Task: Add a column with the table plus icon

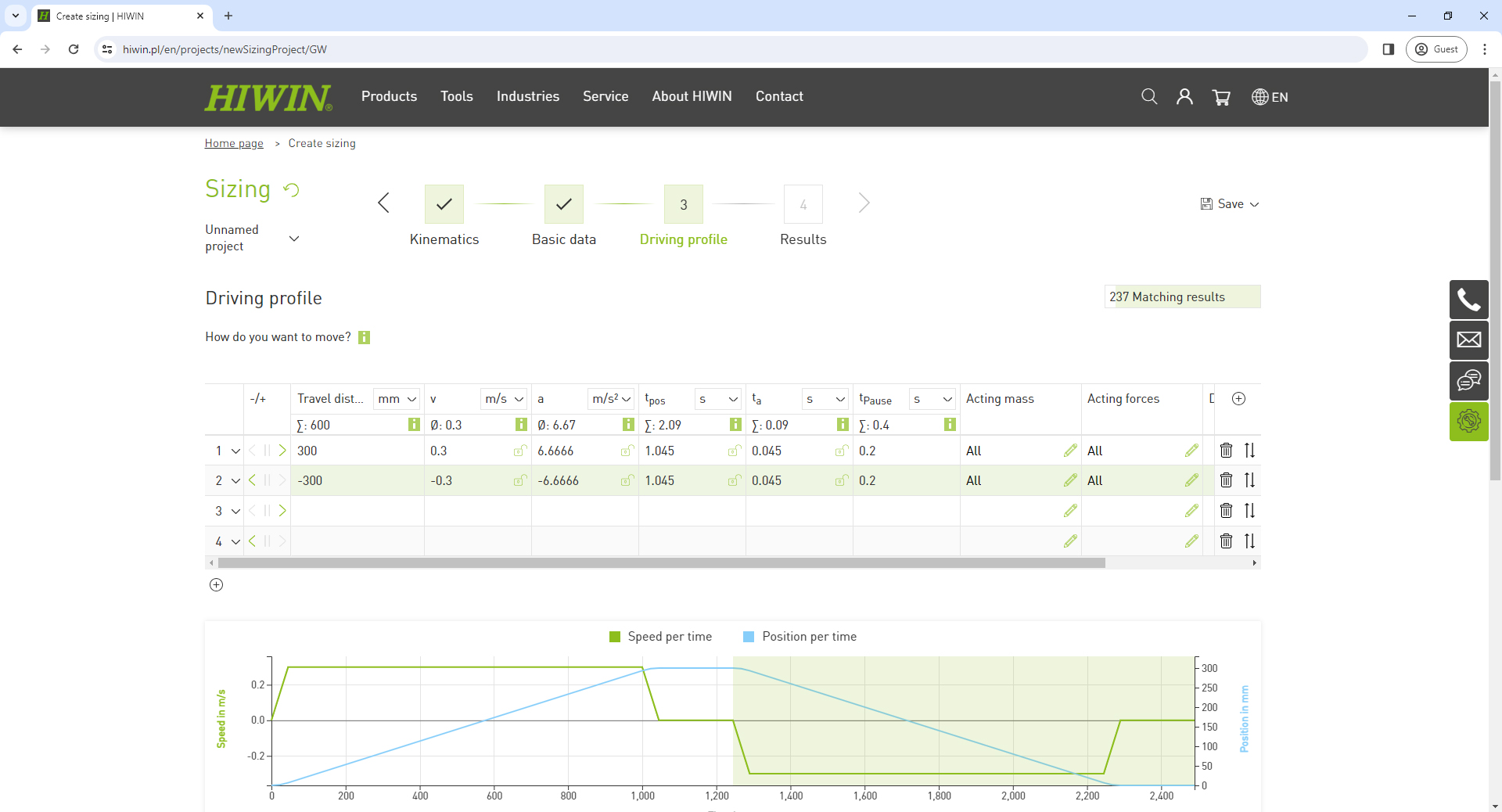Action: 1238,399
